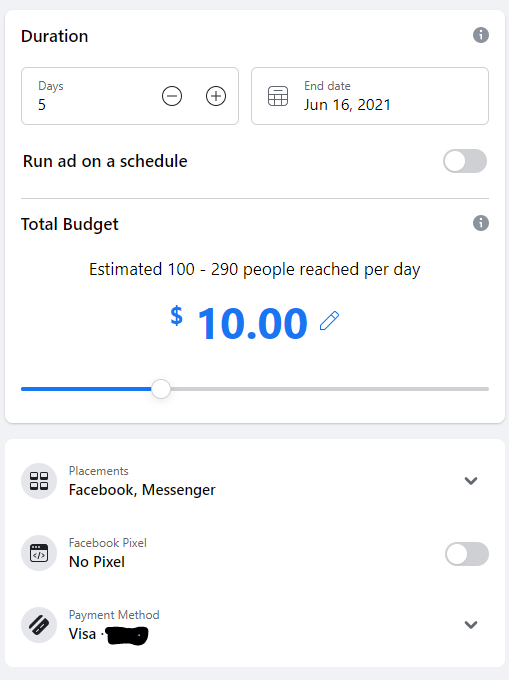This screenshot has height=680, width=509.
Task: Turn on the Facebook Pixel toggle
Action: tap(467, 554)
